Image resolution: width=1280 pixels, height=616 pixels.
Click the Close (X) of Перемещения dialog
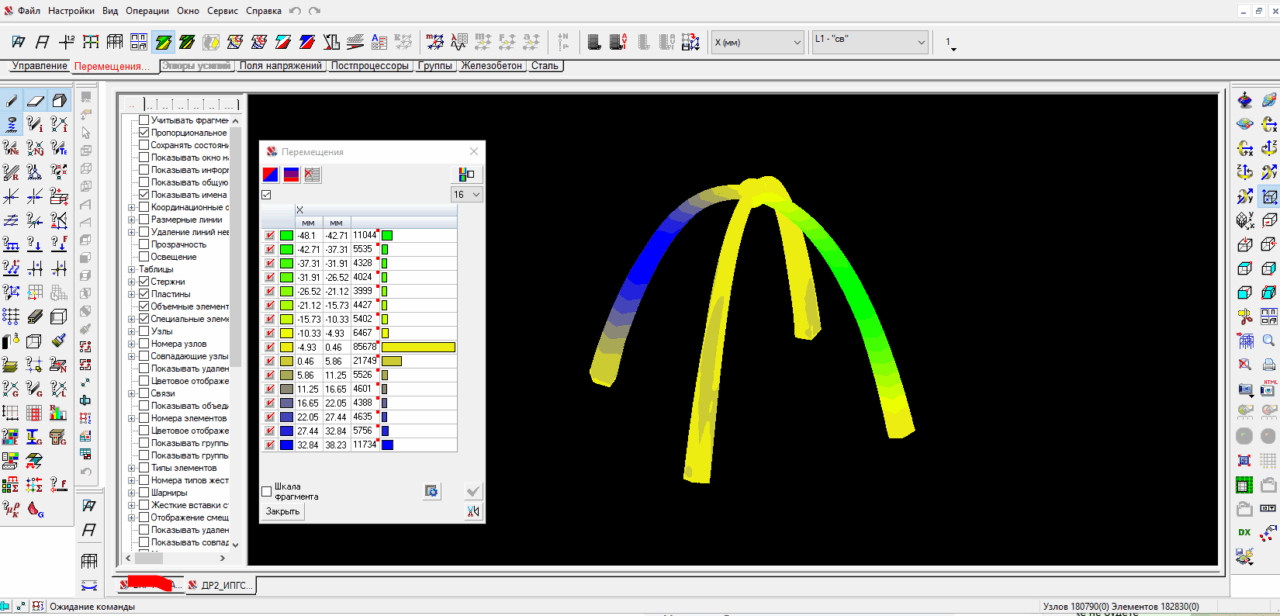point(474,151)
